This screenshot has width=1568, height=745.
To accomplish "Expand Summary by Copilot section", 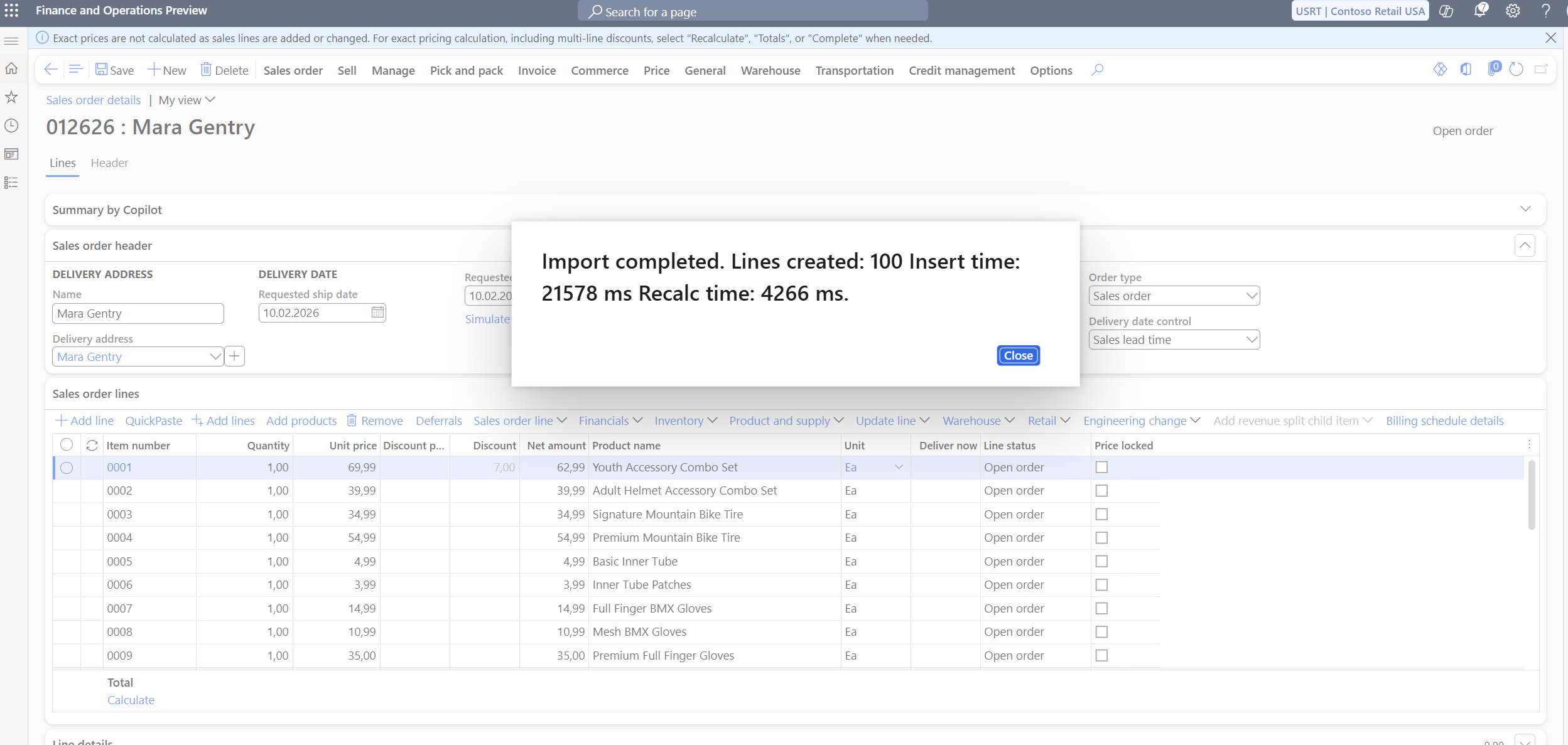I will pos(1525,209).
